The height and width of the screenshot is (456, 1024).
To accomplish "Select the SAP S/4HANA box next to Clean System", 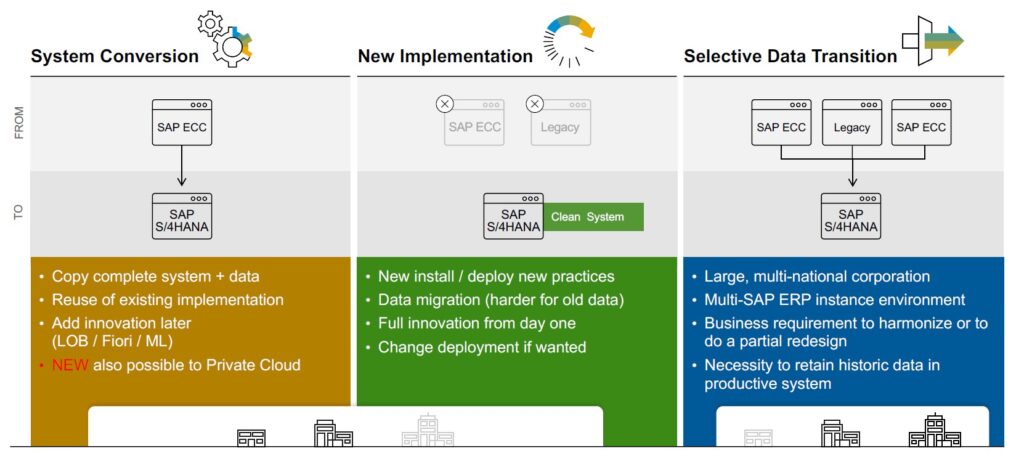I will 513,216.
